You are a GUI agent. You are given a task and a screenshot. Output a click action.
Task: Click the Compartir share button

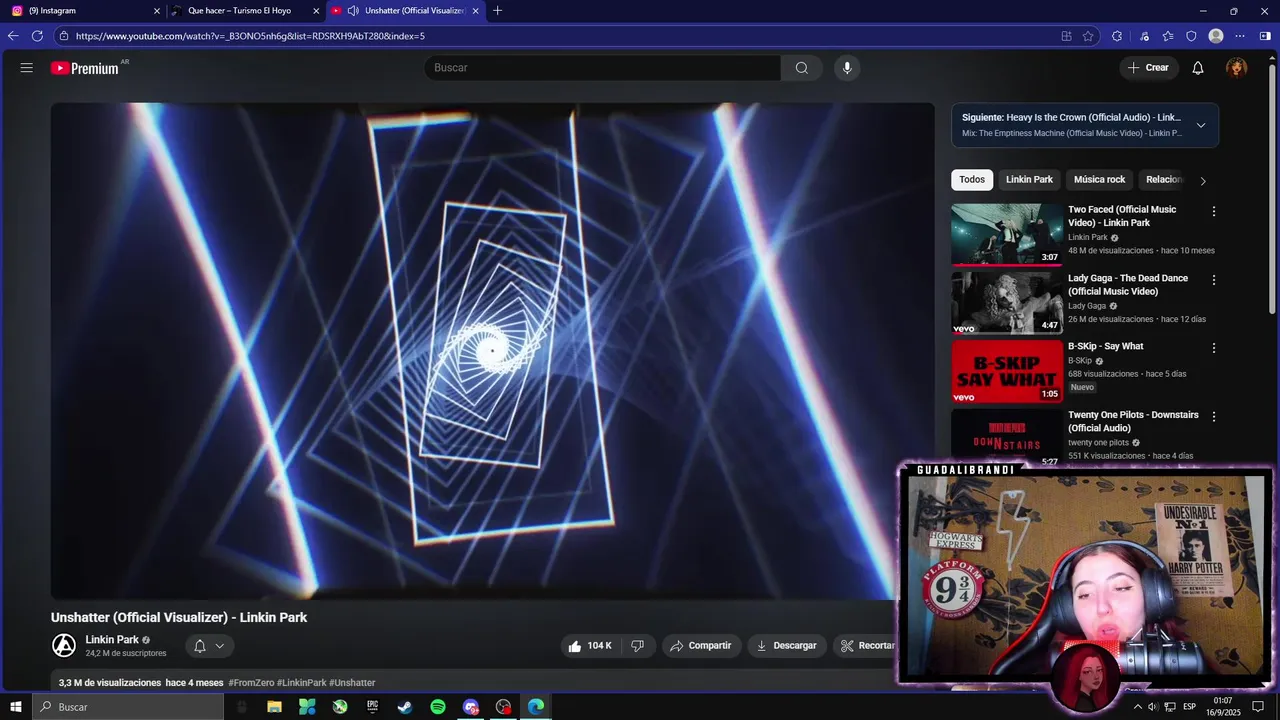click(701, 646)
